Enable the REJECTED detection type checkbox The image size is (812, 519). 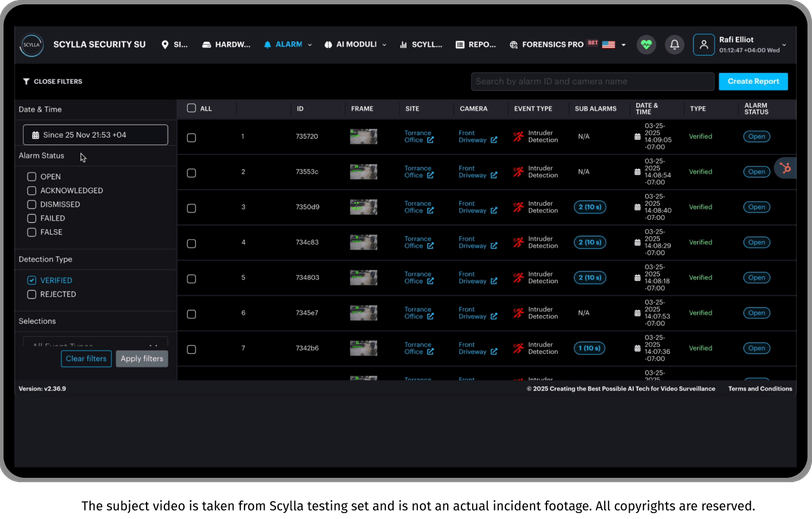(32, 294)
